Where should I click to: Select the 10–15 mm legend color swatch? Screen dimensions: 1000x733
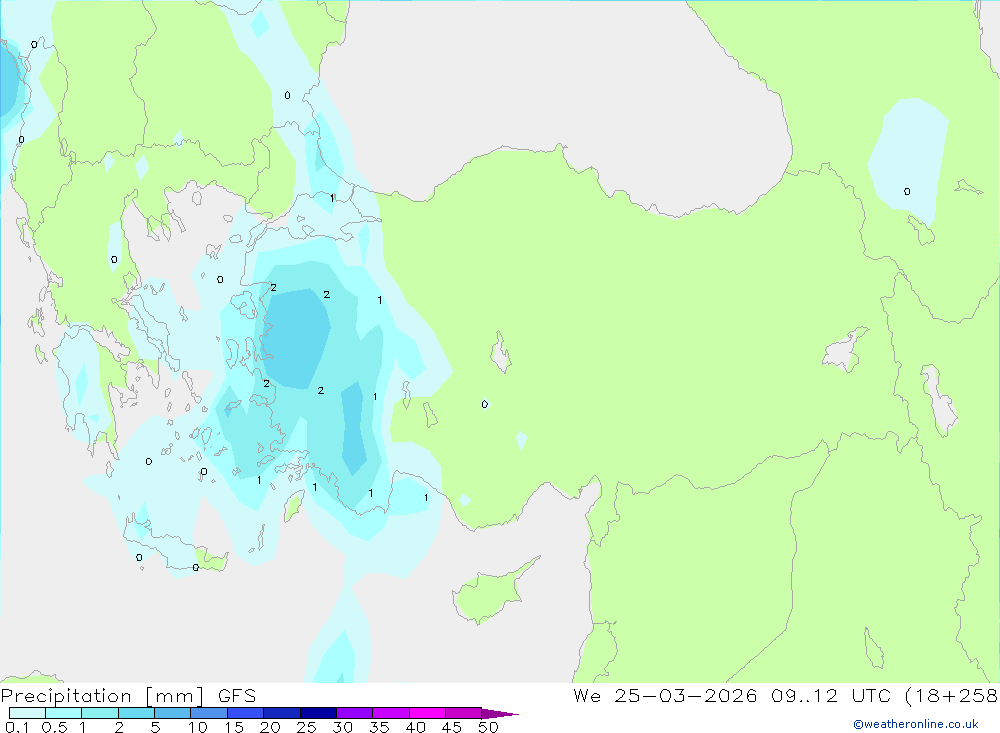(209, 713)
